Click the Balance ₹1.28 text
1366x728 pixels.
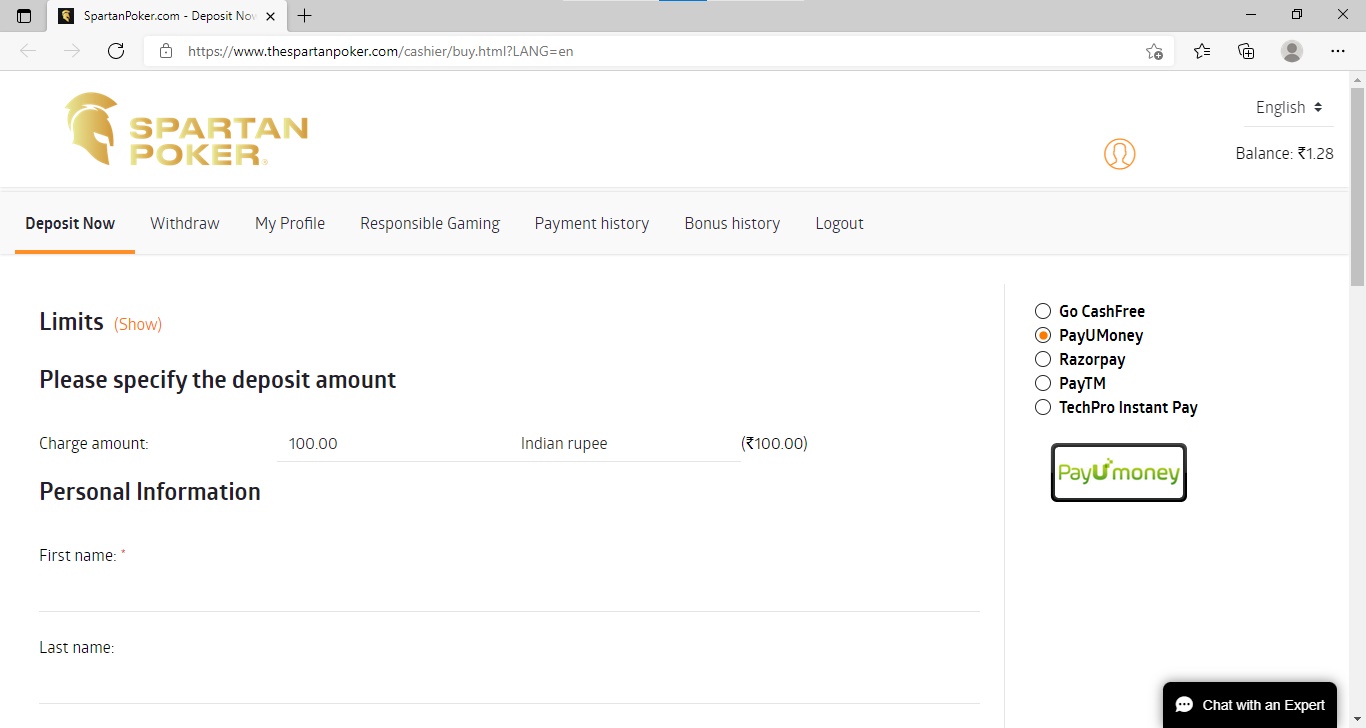(1284, 153)
